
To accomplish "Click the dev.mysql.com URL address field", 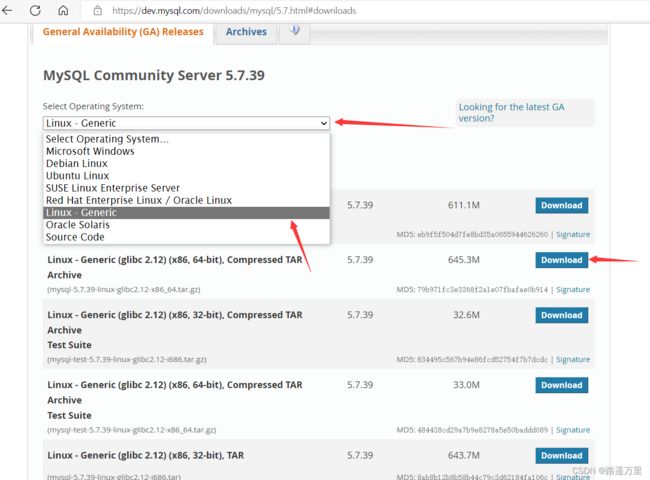I will pyautogui.click(x=234, y=11).
